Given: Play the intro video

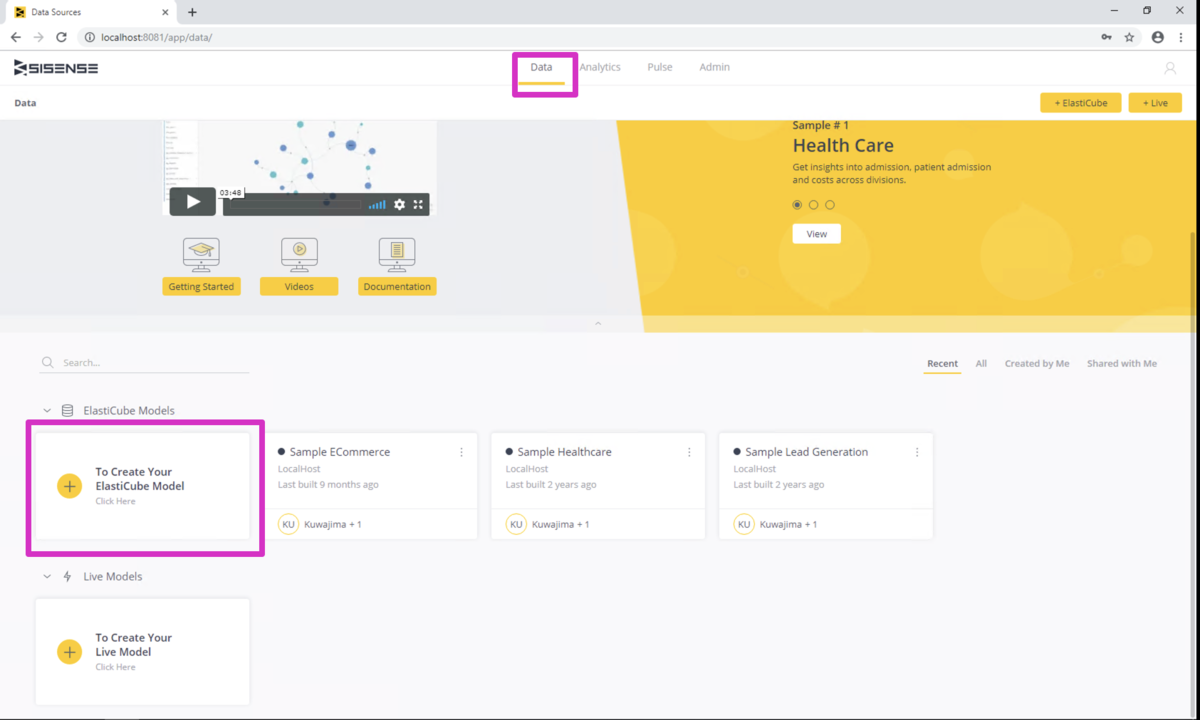Looking at the screenshot, I should [x=192, y=202].
